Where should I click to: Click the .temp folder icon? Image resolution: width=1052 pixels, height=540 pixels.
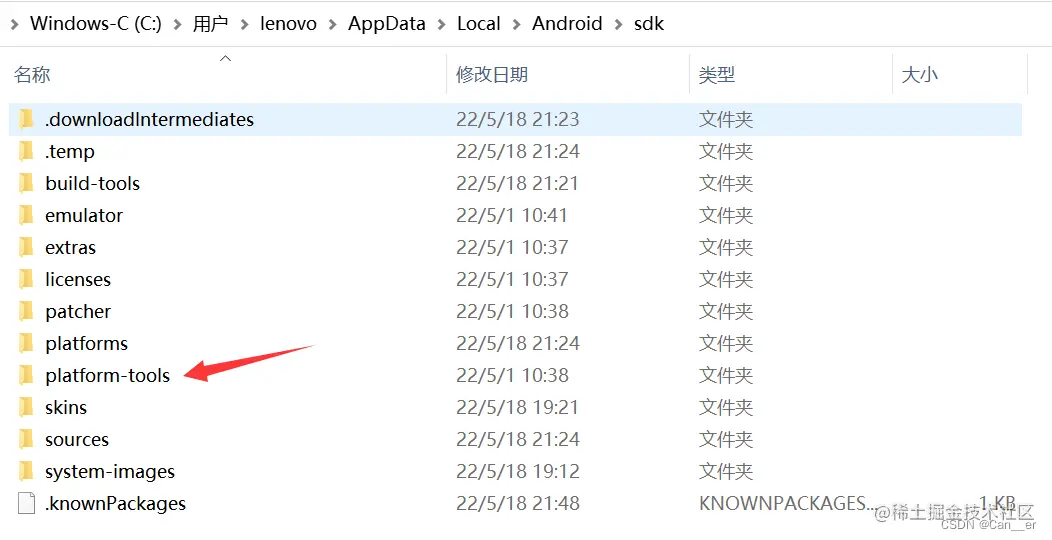[26, 152]
